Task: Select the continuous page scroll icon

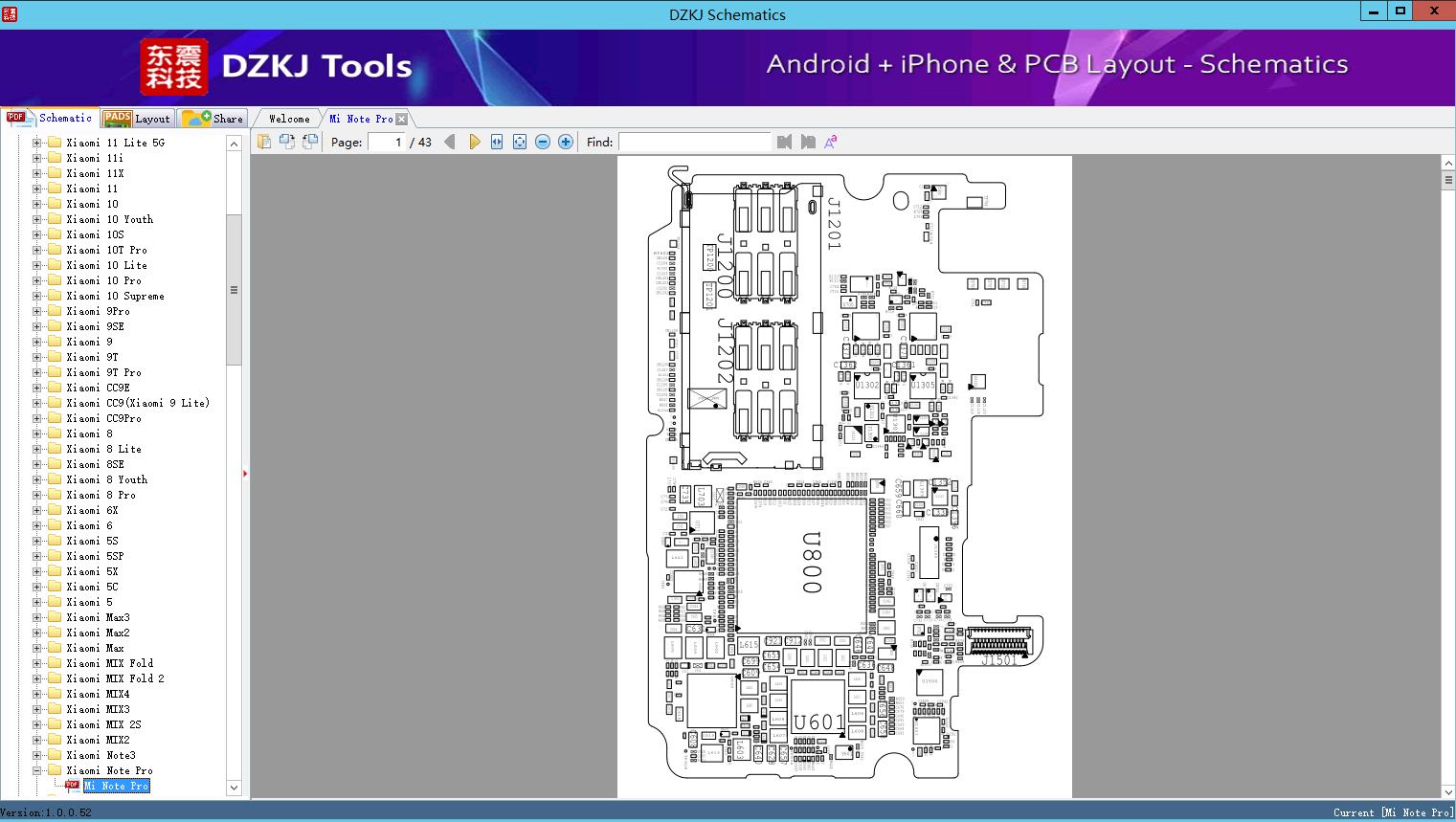Action: 309,141
